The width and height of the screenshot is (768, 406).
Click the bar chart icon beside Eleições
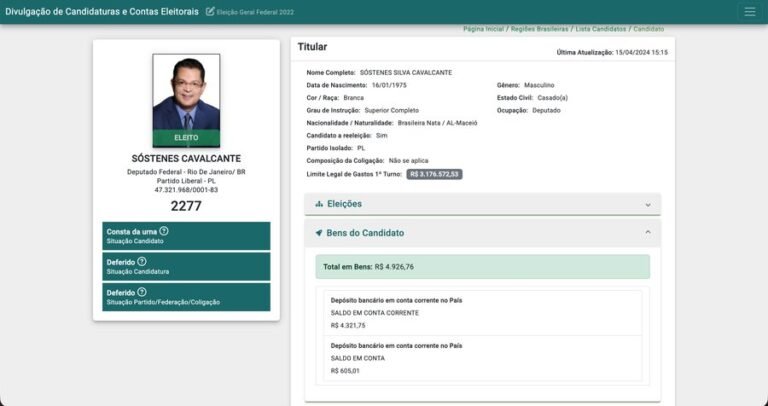[319, 204]
